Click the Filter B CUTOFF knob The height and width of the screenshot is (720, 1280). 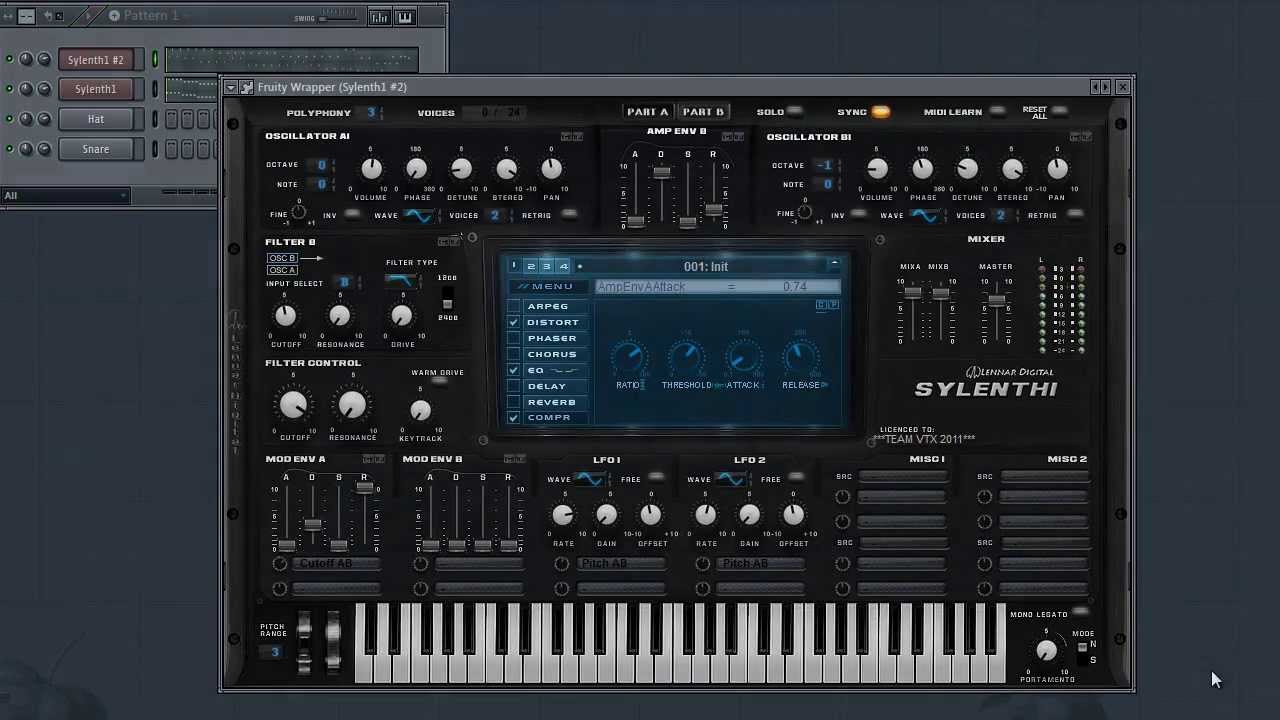(285, 316)
